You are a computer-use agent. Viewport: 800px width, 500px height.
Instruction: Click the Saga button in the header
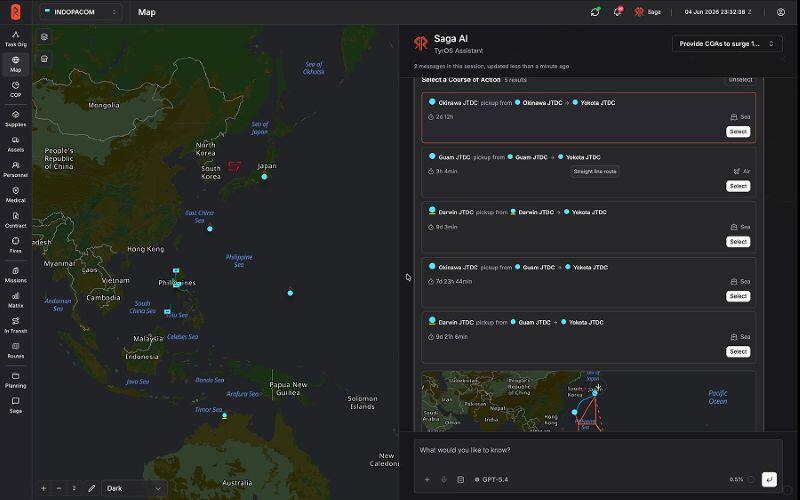click(x=647, y=12)
